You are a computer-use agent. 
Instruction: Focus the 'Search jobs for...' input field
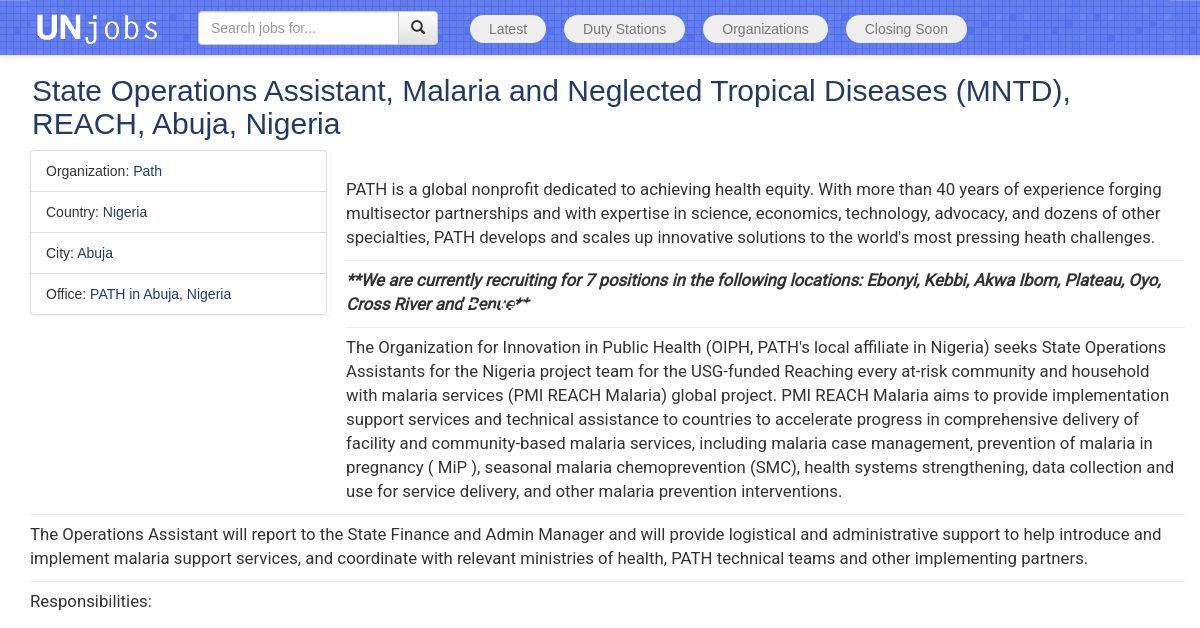pos(298,28)
